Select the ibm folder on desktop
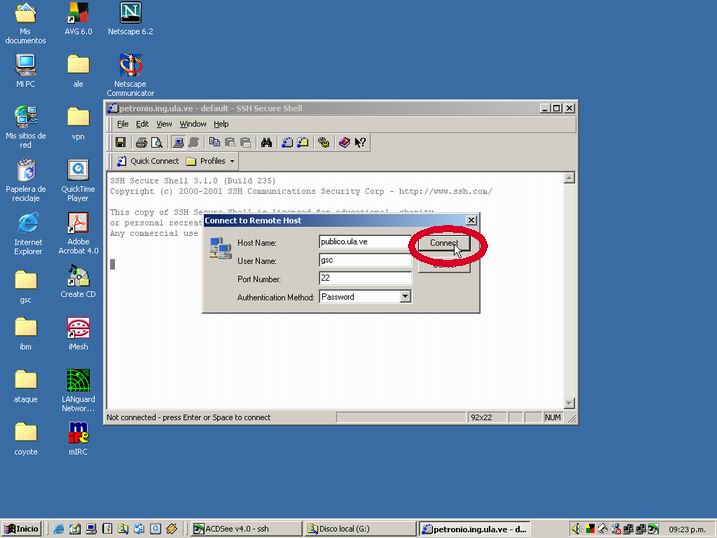Image resolution: width=717 pixels, height=538 pixels. click(x=25, y=334)
